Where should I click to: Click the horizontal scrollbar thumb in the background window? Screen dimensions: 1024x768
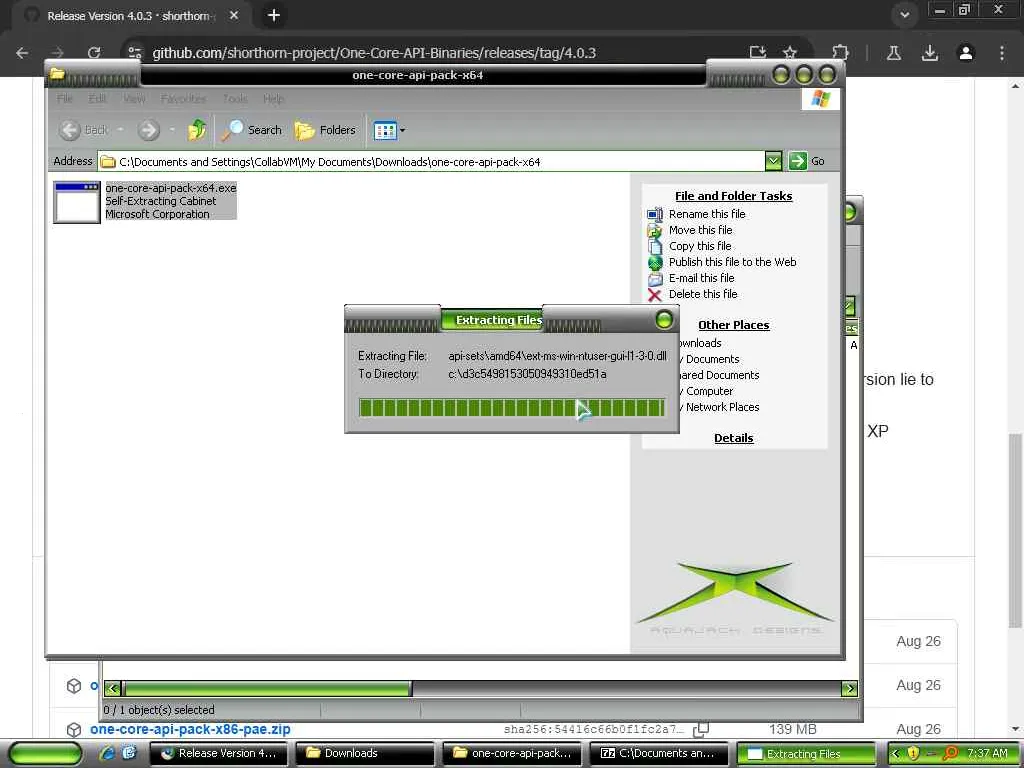coord(268,688)
